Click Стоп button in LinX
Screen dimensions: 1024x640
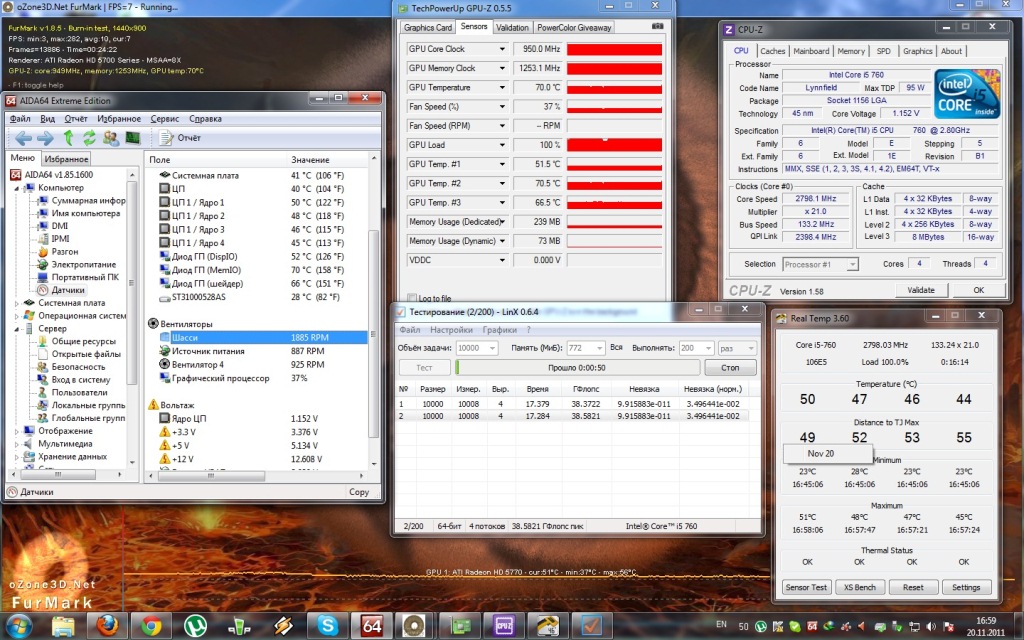pyautogui.click(x=730, y=368)
